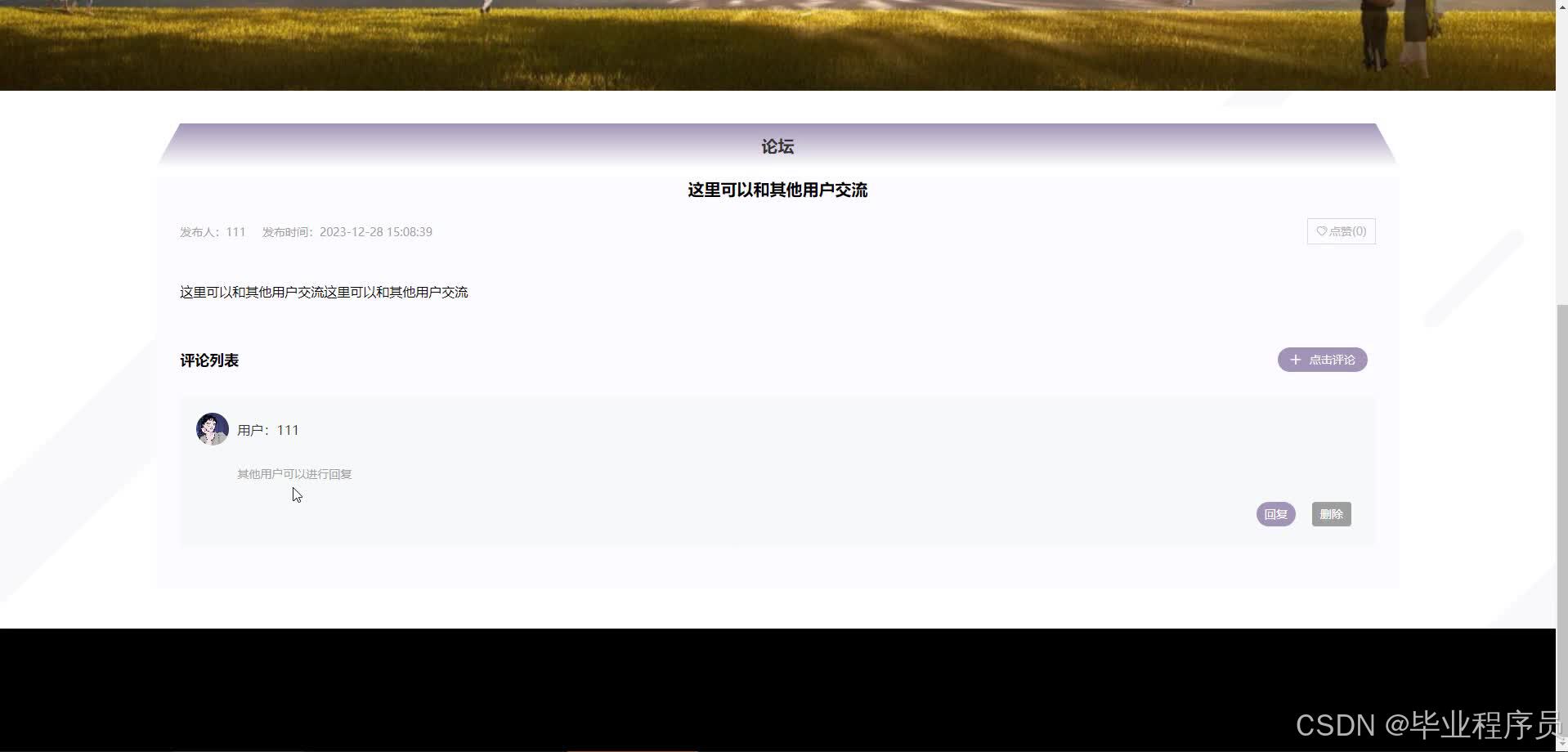Click the heart icon to like the post
The image size is (1568, 752).
1321,231
